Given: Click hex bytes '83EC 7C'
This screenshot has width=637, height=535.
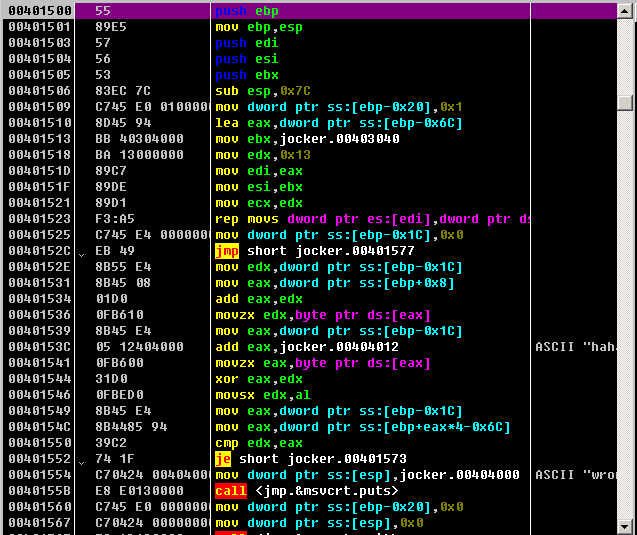Looking at the screenshot, I should pyautogui.click(x=123, y=91).
